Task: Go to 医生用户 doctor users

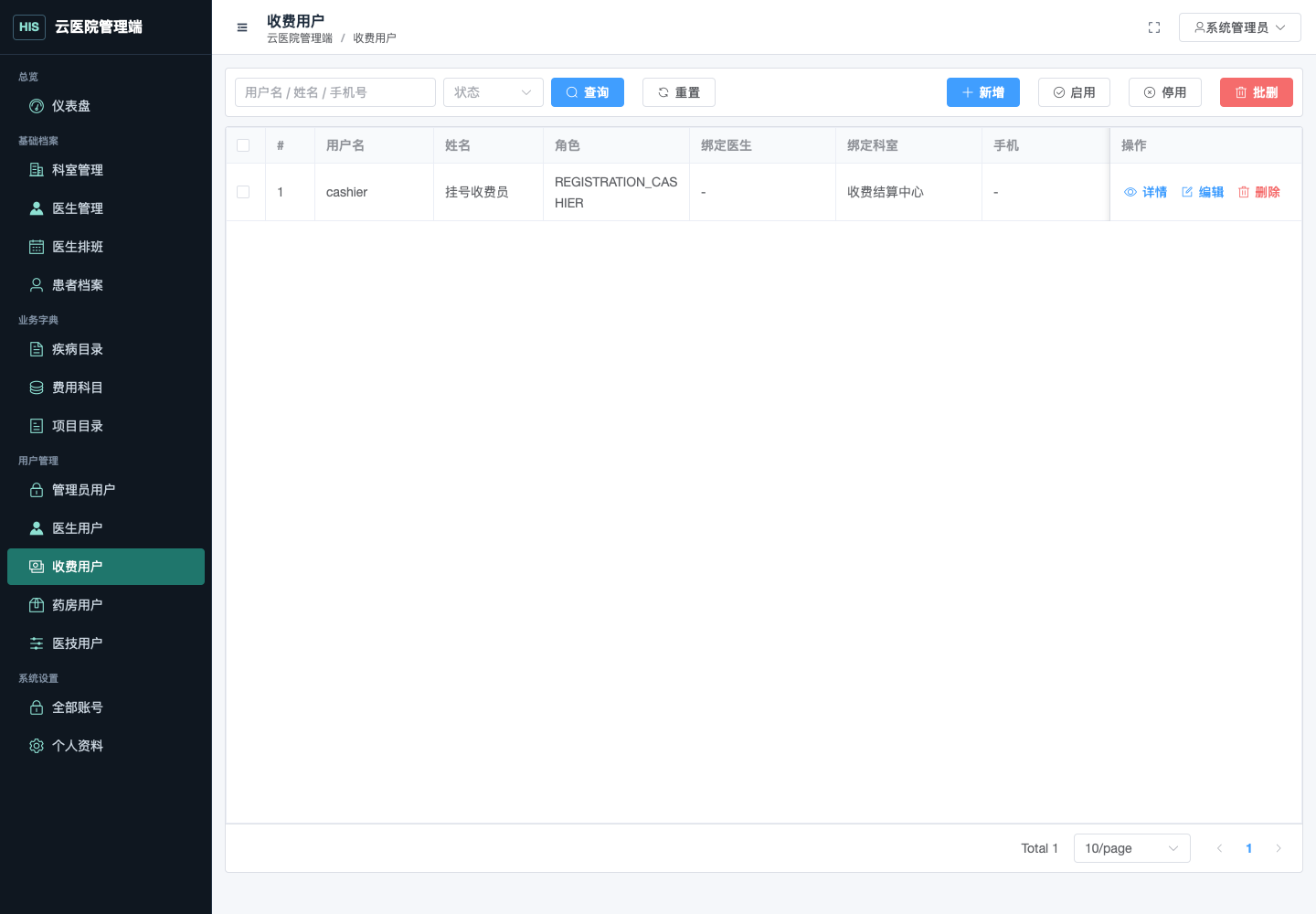Action: 106,528
